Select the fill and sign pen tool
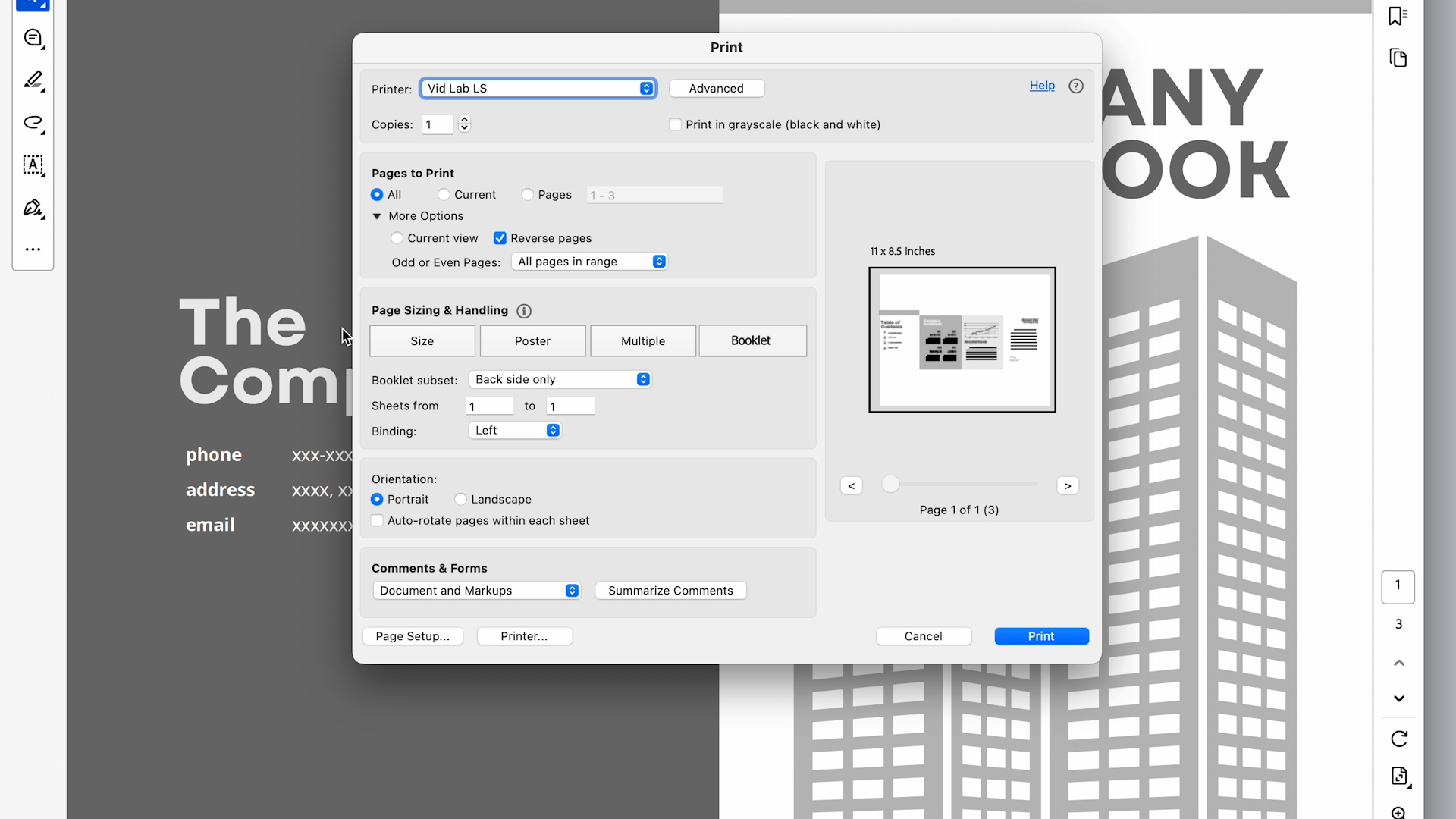1456x819 pixels. [x=33, y=208]
